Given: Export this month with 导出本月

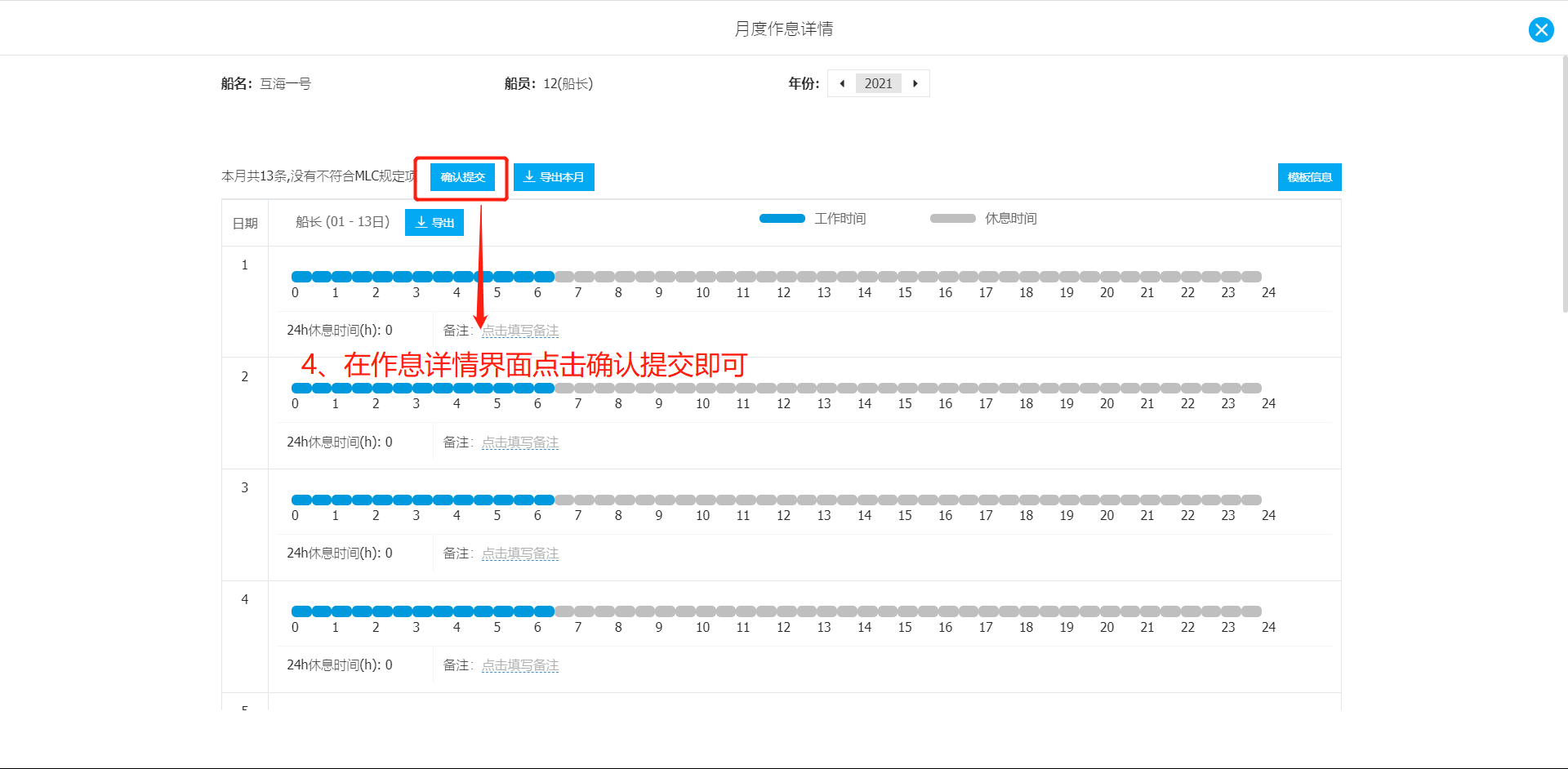Looking at the screenshot, I should (x=554, y=177).
